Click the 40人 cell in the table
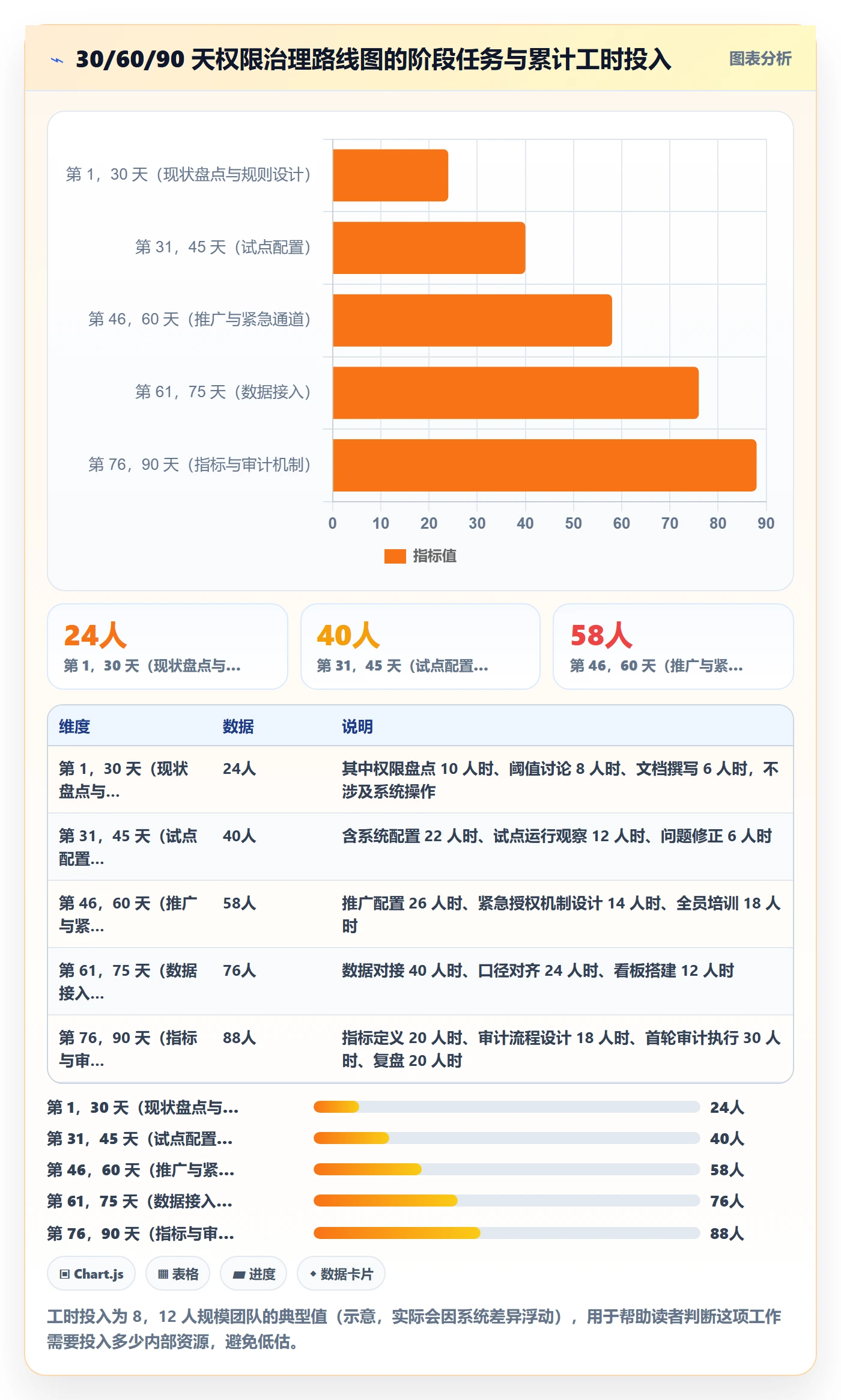 (240, 836)
